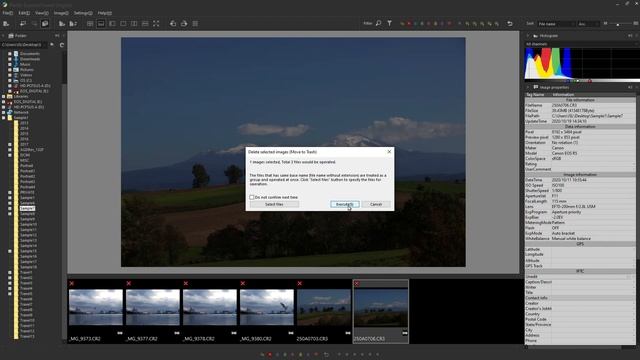640x360 pixels.
Task: Click the icon at bottom-right of 250A0706.CR3 thumbnail
Action: (x=404, y=333)
